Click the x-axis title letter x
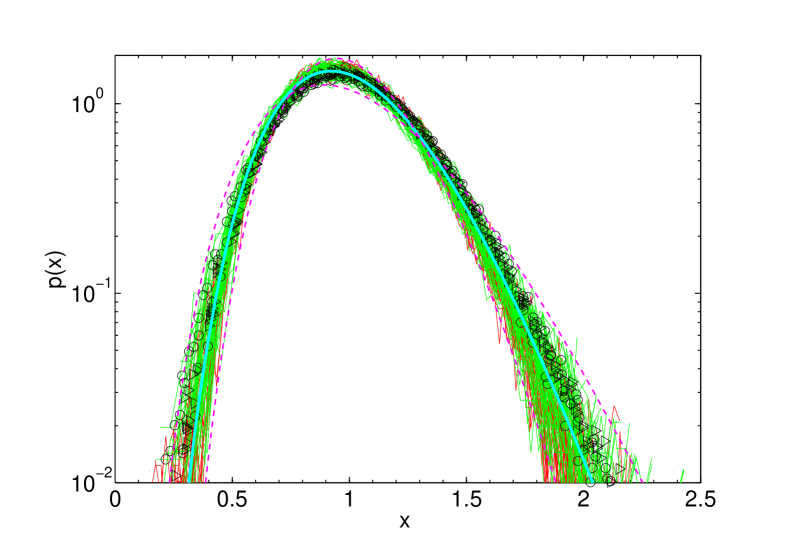This screenshot has width=789, height=558. pos(405,522)
